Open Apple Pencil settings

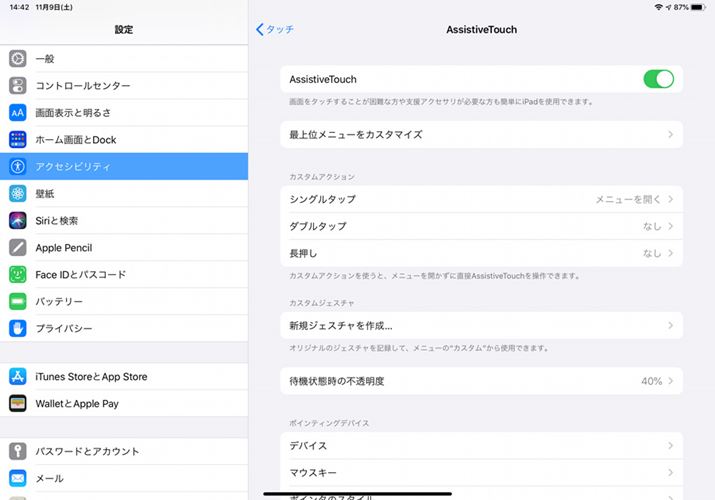[x=124, y=247]
